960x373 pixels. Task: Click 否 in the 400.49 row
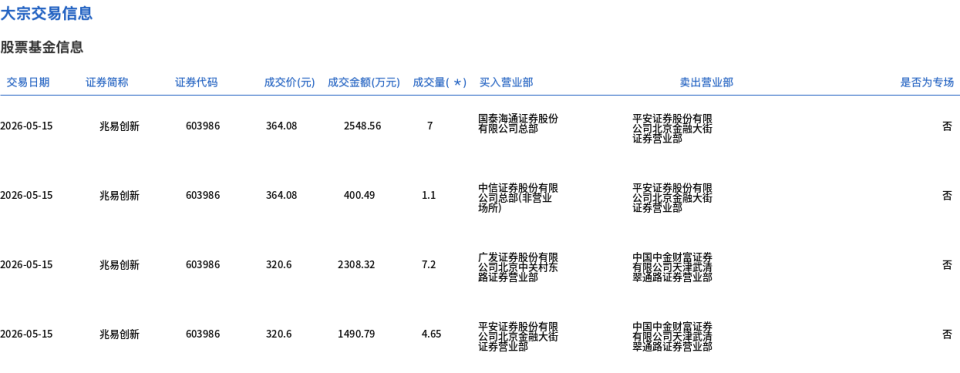[947, 195]
